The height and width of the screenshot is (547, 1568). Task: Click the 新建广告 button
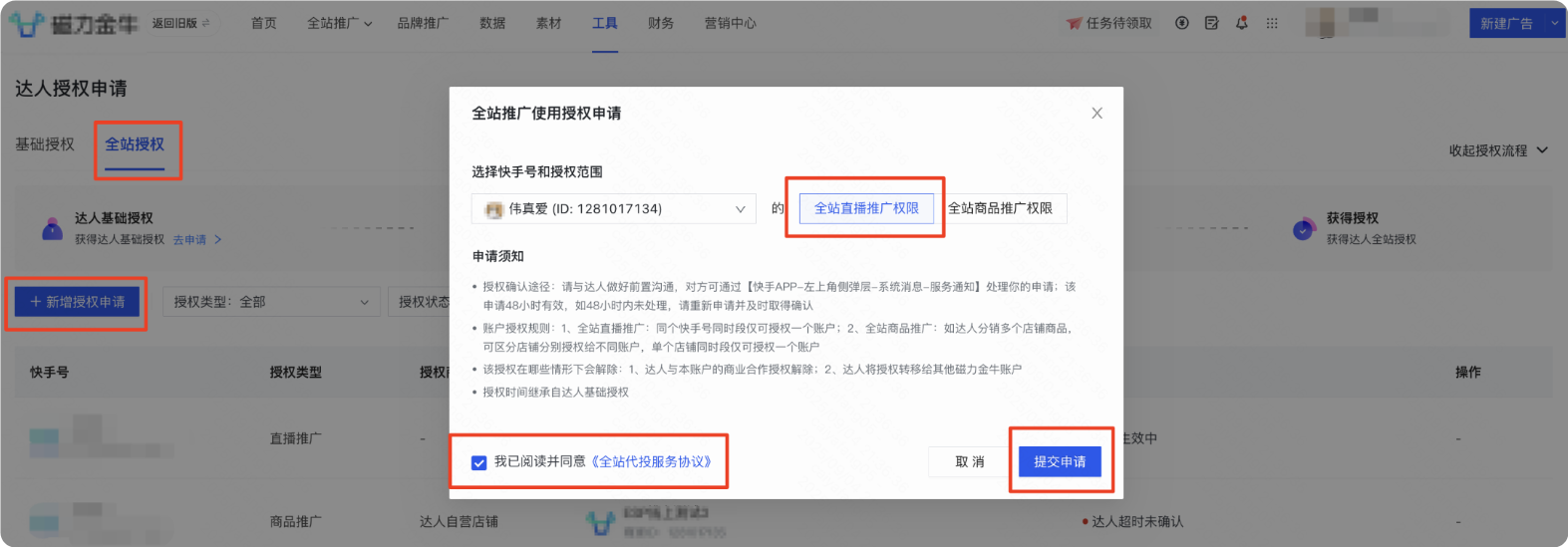click(x=1506, y=23)
